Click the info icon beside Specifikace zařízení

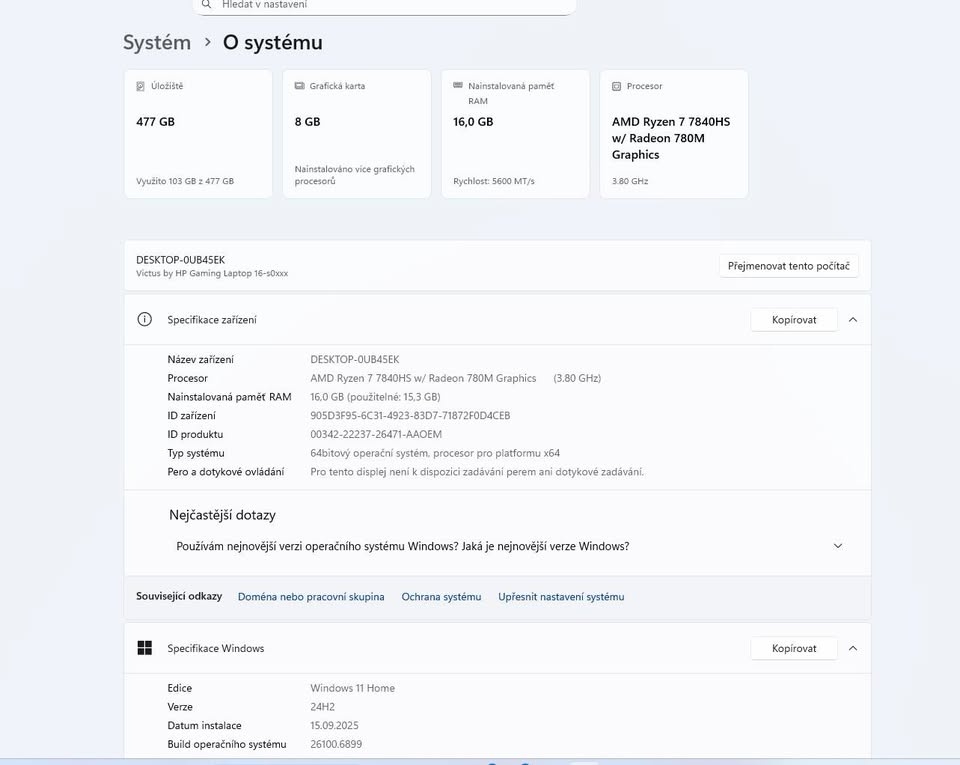point(145,320)
